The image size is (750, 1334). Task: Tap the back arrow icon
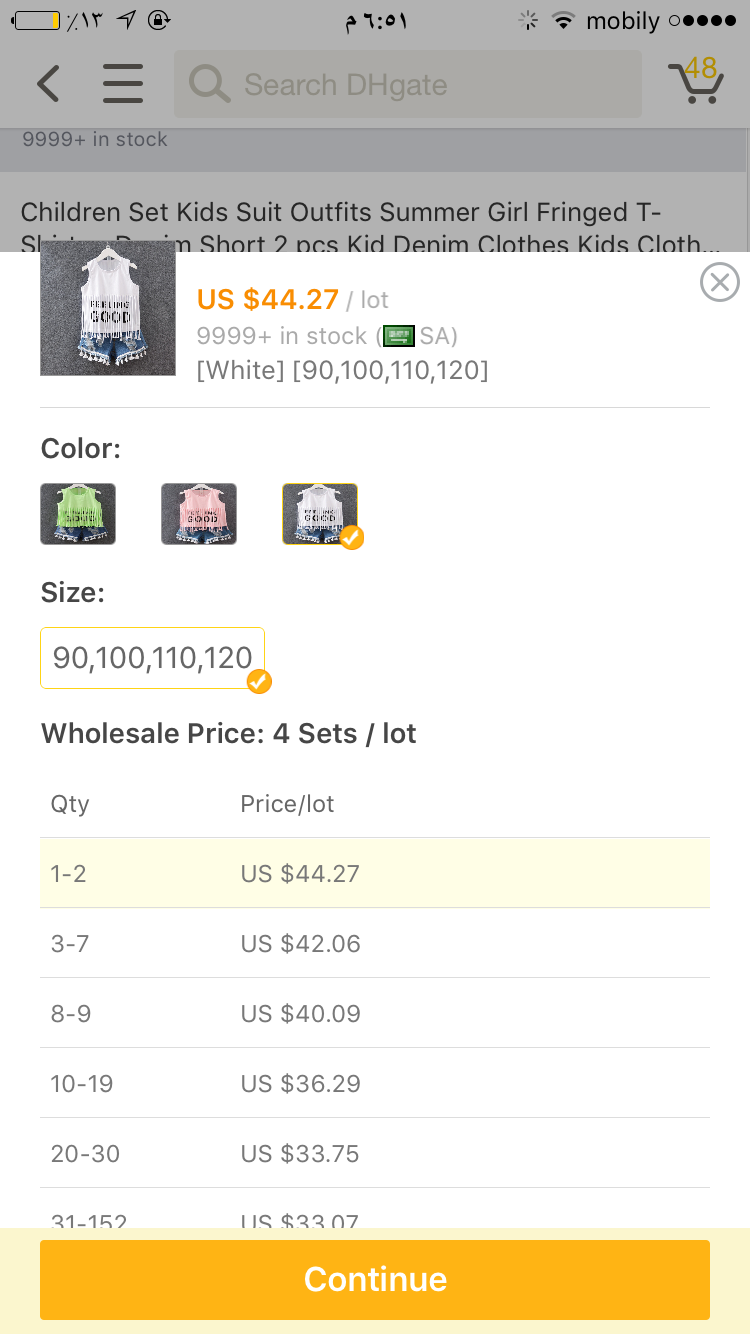[48, 84]
